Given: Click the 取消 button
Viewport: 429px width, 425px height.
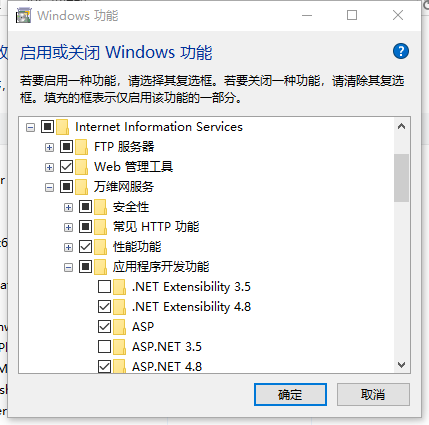Looking at the screenshot, I should point(373,395).
